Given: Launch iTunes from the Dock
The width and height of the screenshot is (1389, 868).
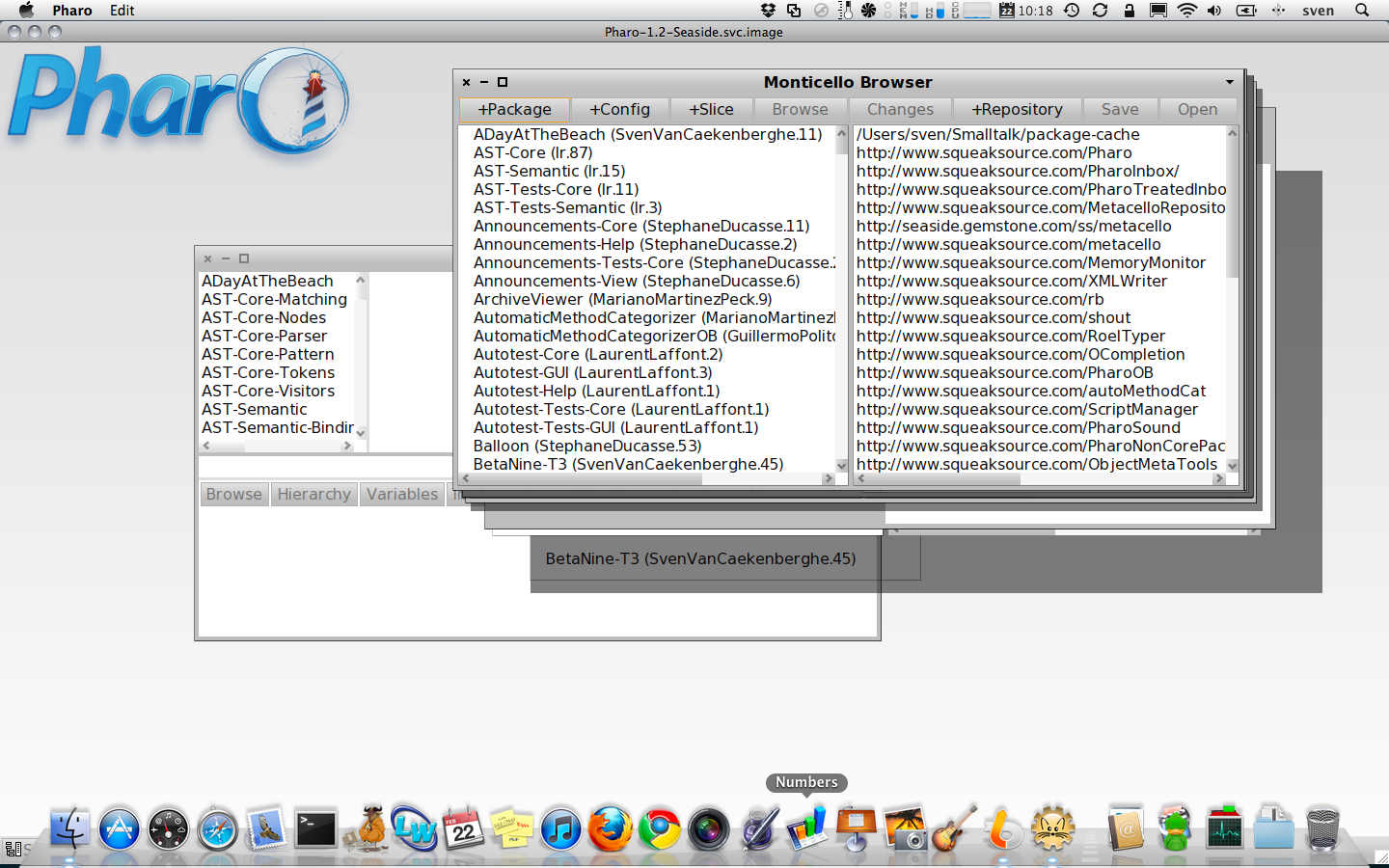Looking at the screenshot, I should pos(561,829).
